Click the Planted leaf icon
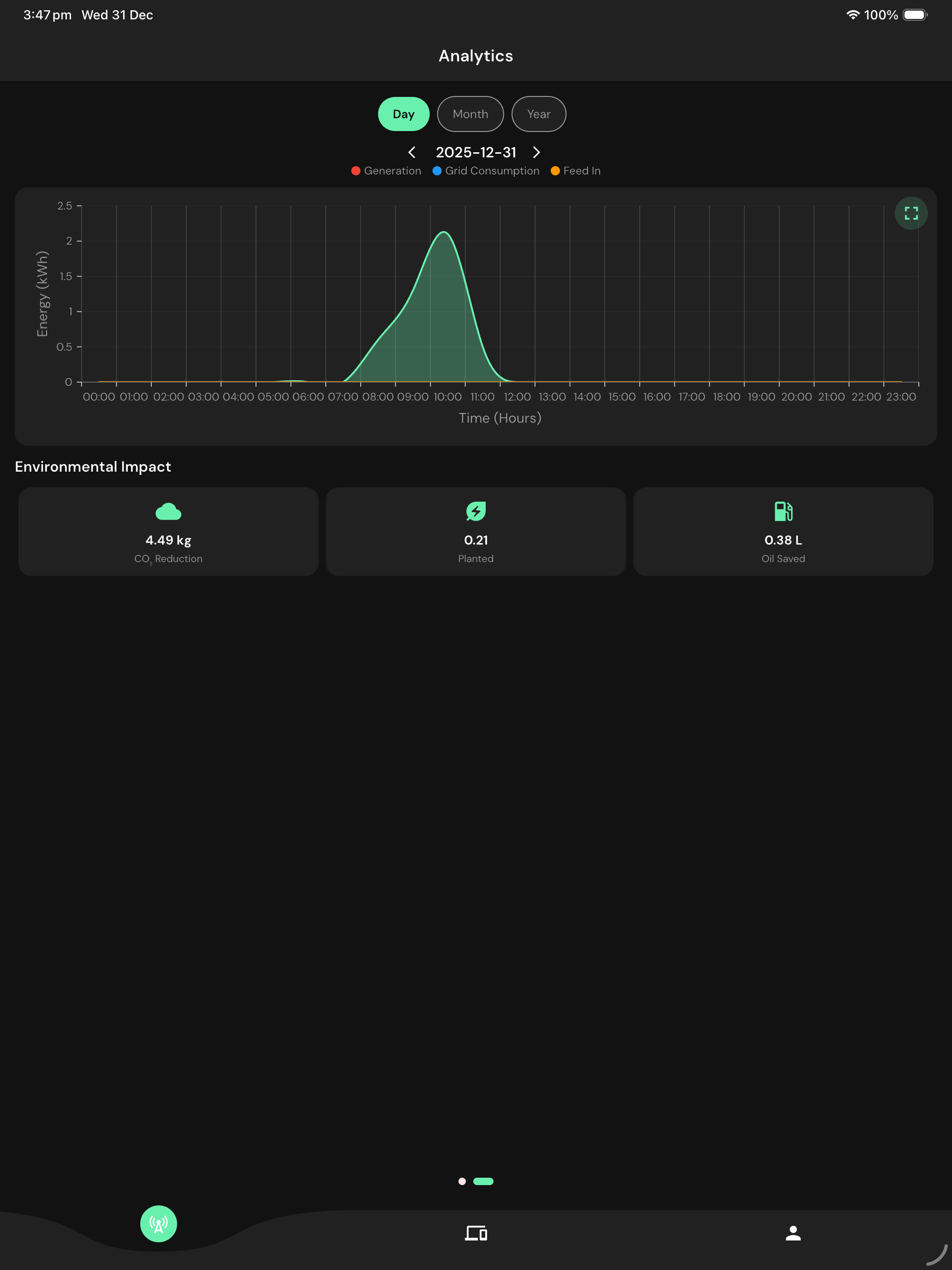The width and height of the screenshot is (952, 1270). point(476,511)
